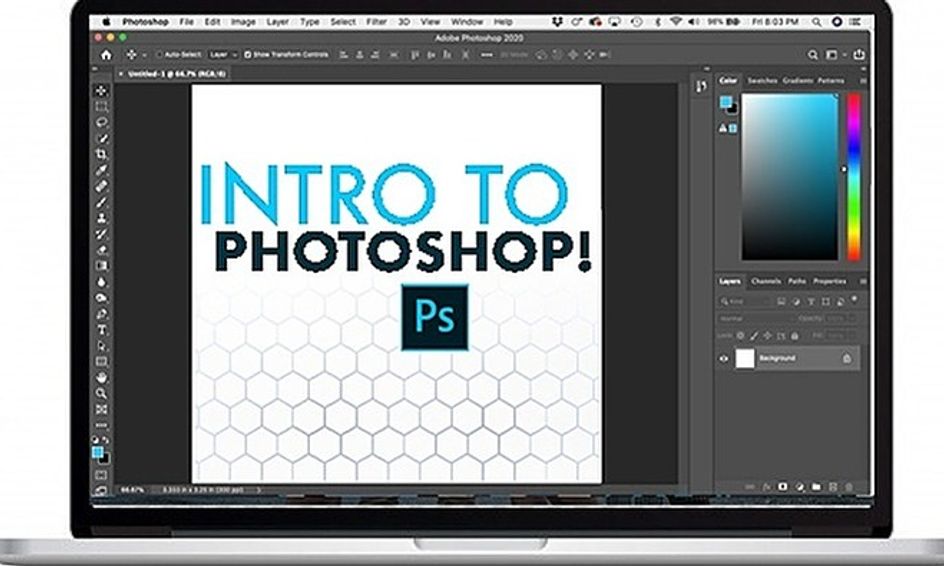Add a layer mask icon
Viewport: 944px width, 566px height.
coord(783,486)
